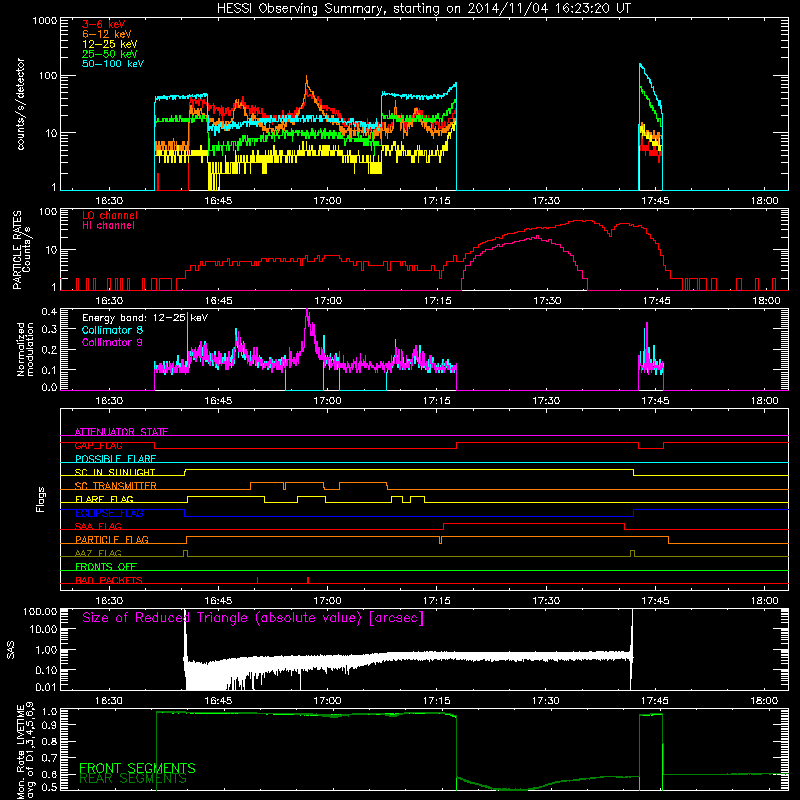Click the orange 6-12 keV peak before 17:00
The width and height of the screenshot is (800, 800).
(x=307, y=80)
